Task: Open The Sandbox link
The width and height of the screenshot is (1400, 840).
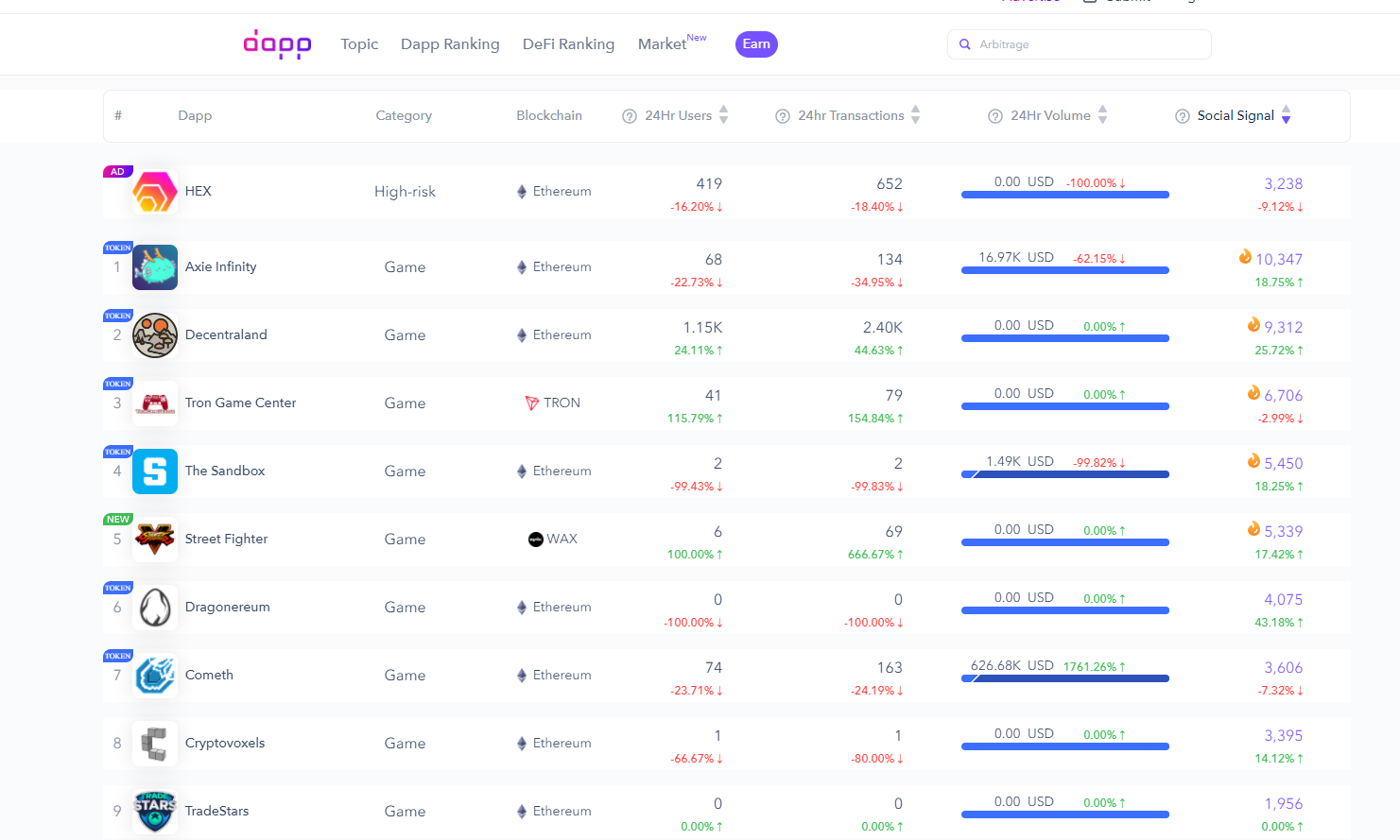Action: point(225,471)
